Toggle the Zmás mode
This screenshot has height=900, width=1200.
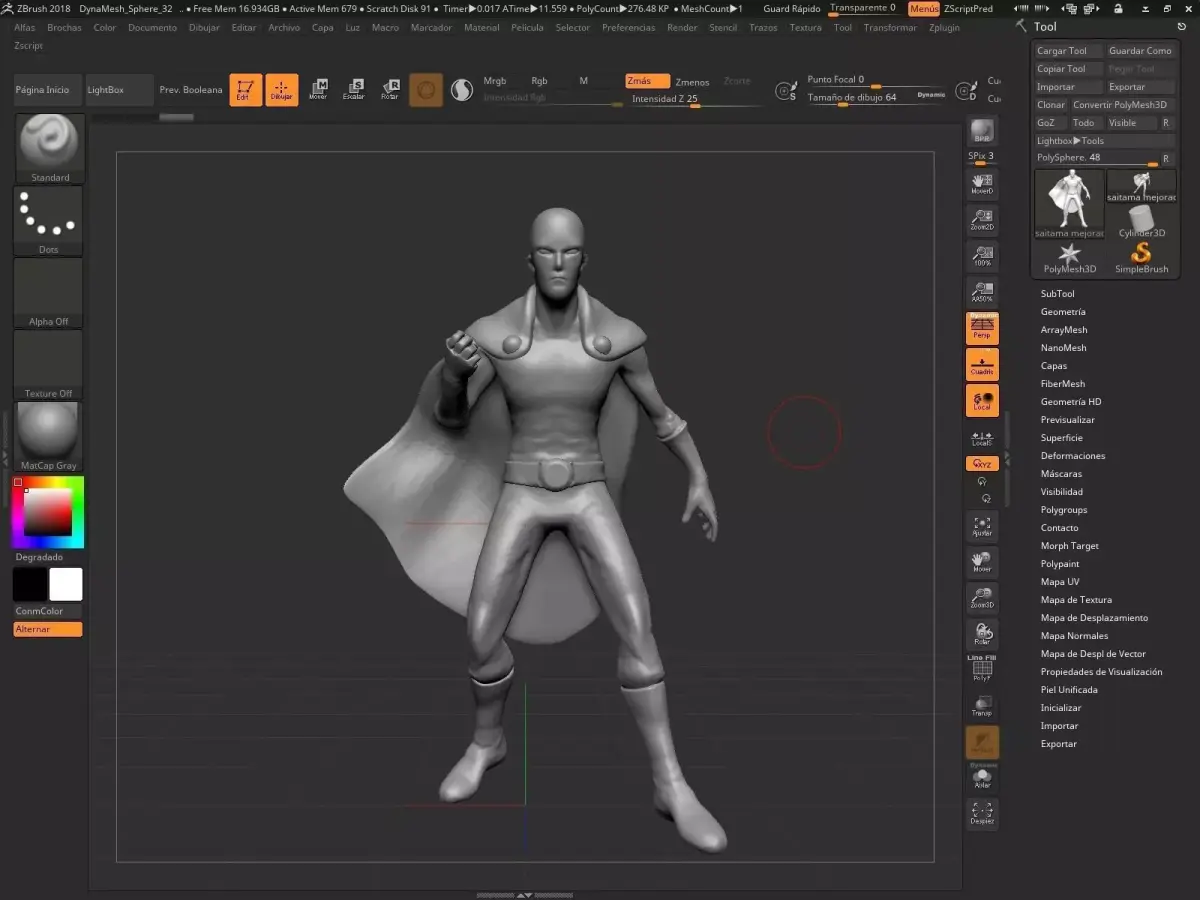647,81
